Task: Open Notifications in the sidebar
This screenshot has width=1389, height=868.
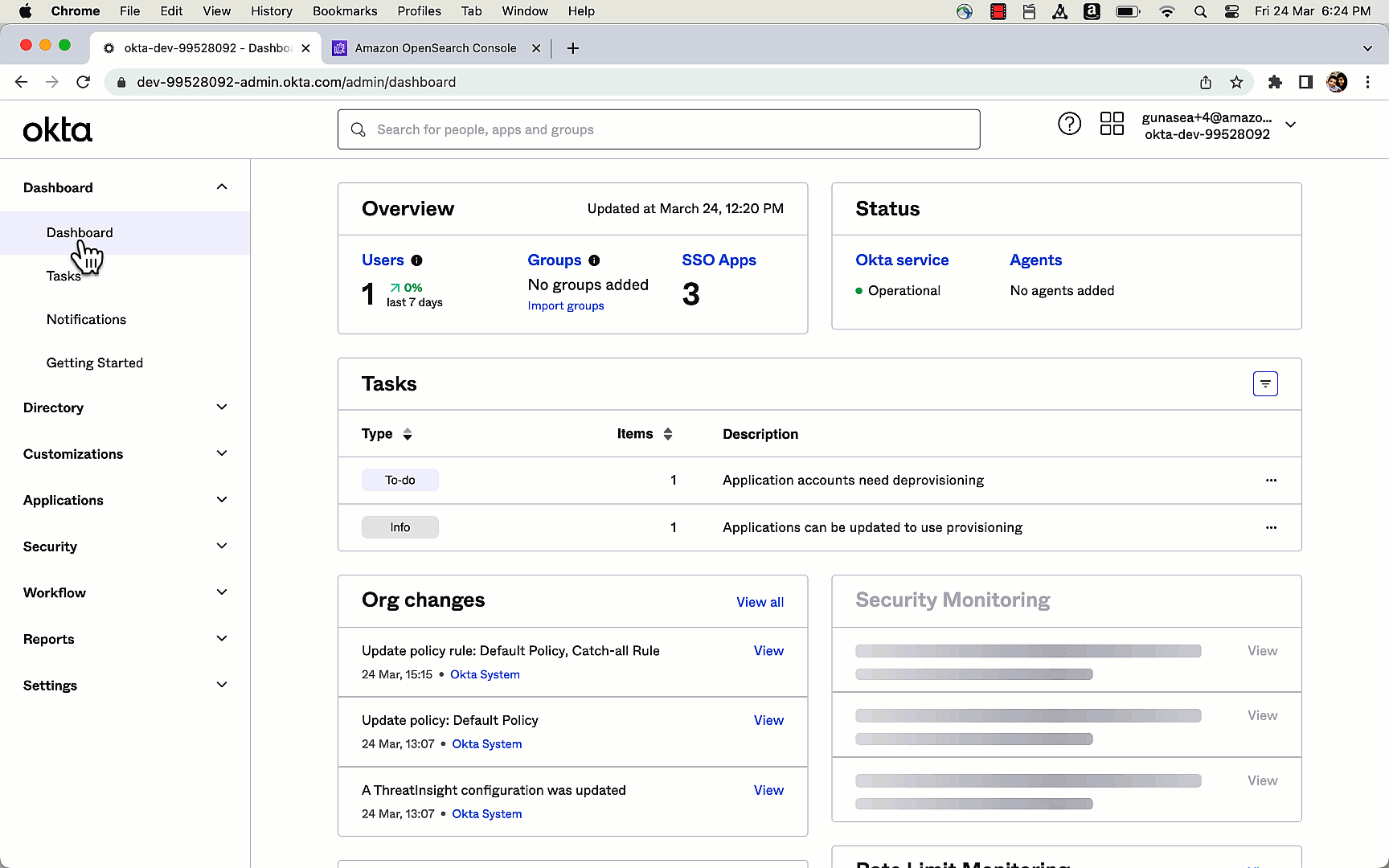Action: coord(86,320)
